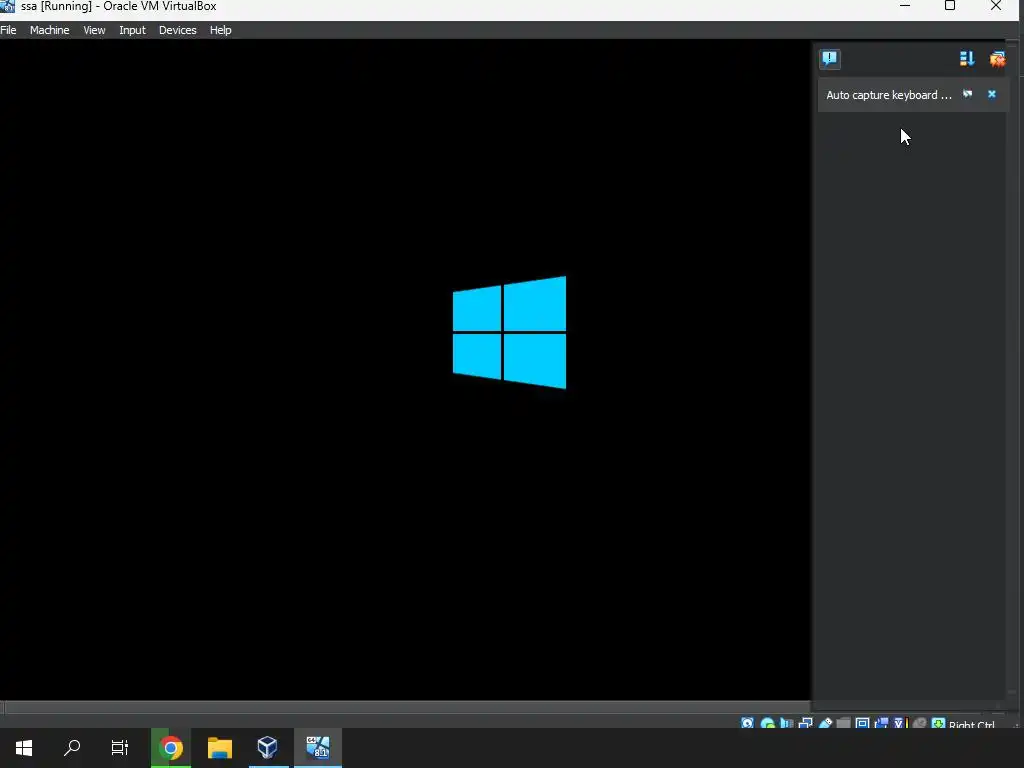Open Task View from taskbar
This screenshot has height=768, width=1024.
coord(120,748)
